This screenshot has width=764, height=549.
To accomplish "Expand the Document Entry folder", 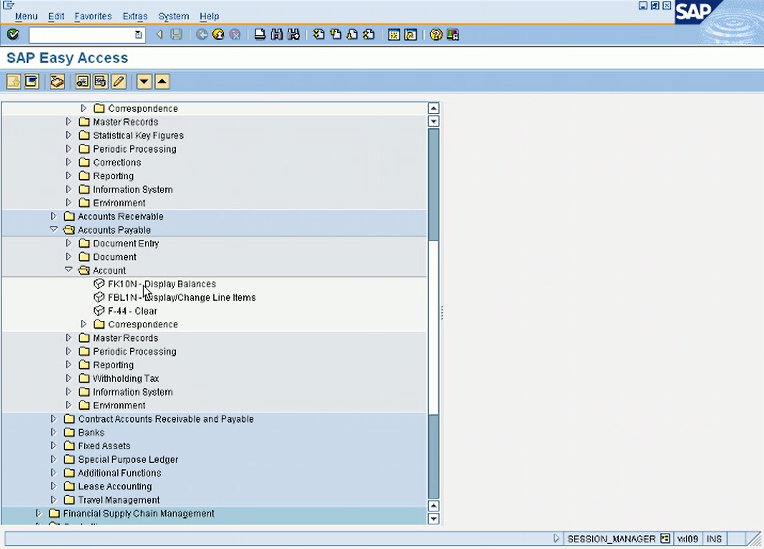I will pos(68,243).
